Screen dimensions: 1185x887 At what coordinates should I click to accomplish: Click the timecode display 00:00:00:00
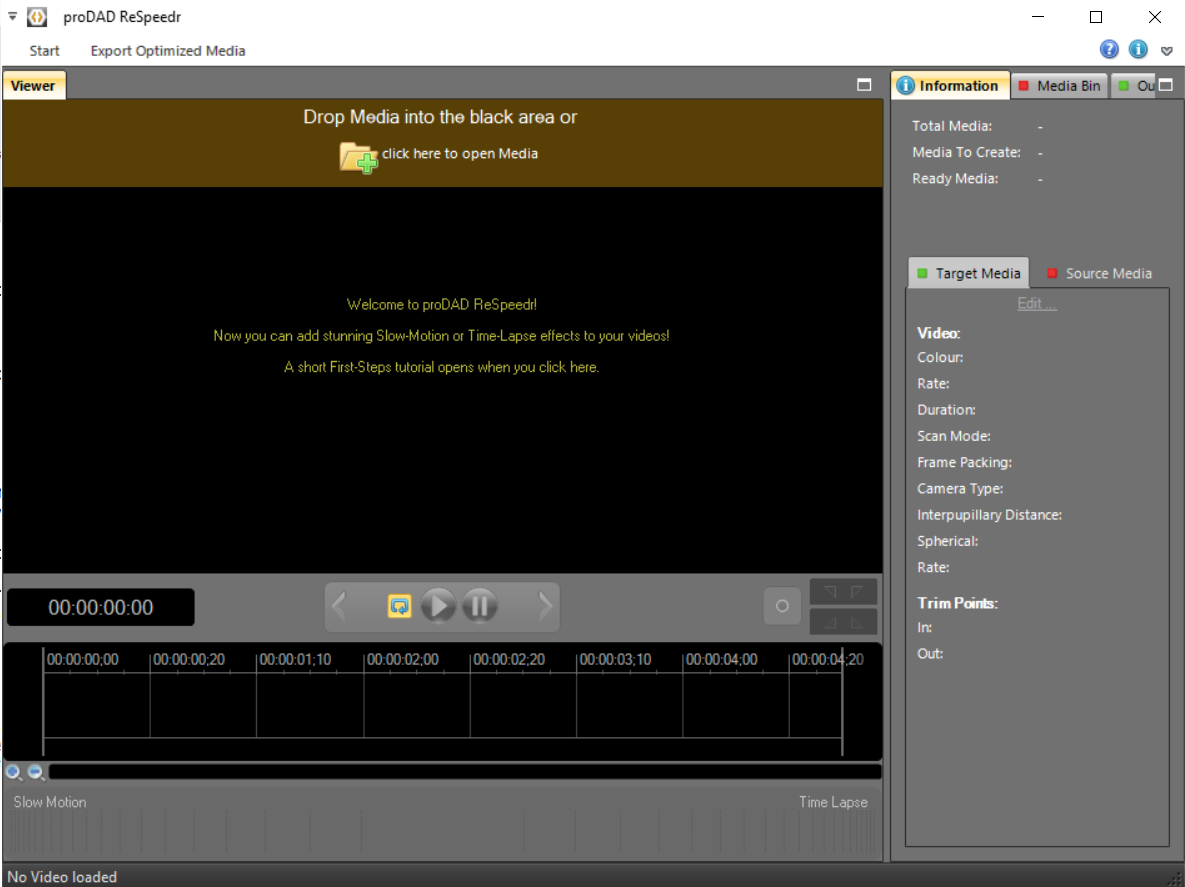point(101,607)
